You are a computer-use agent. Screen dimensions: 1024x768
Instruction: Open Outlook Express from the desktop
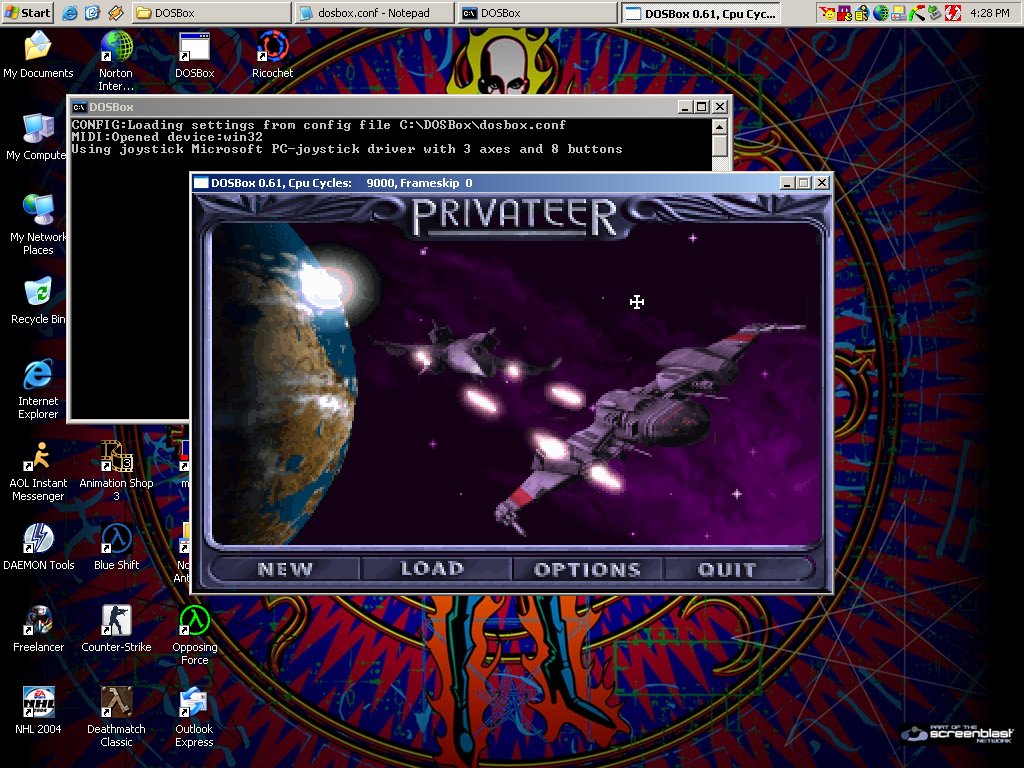194,704
